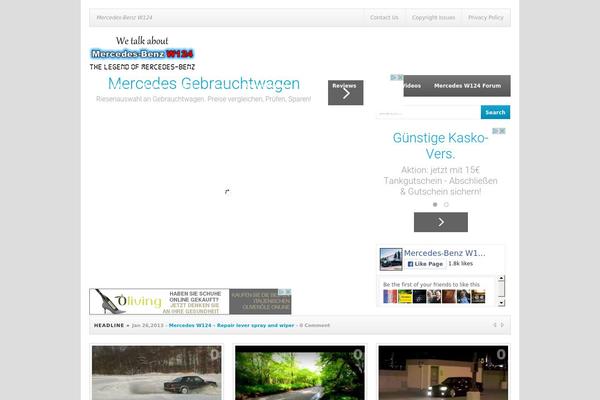
Task: Open the Facebook page profile picture
Action: point(391,259)
